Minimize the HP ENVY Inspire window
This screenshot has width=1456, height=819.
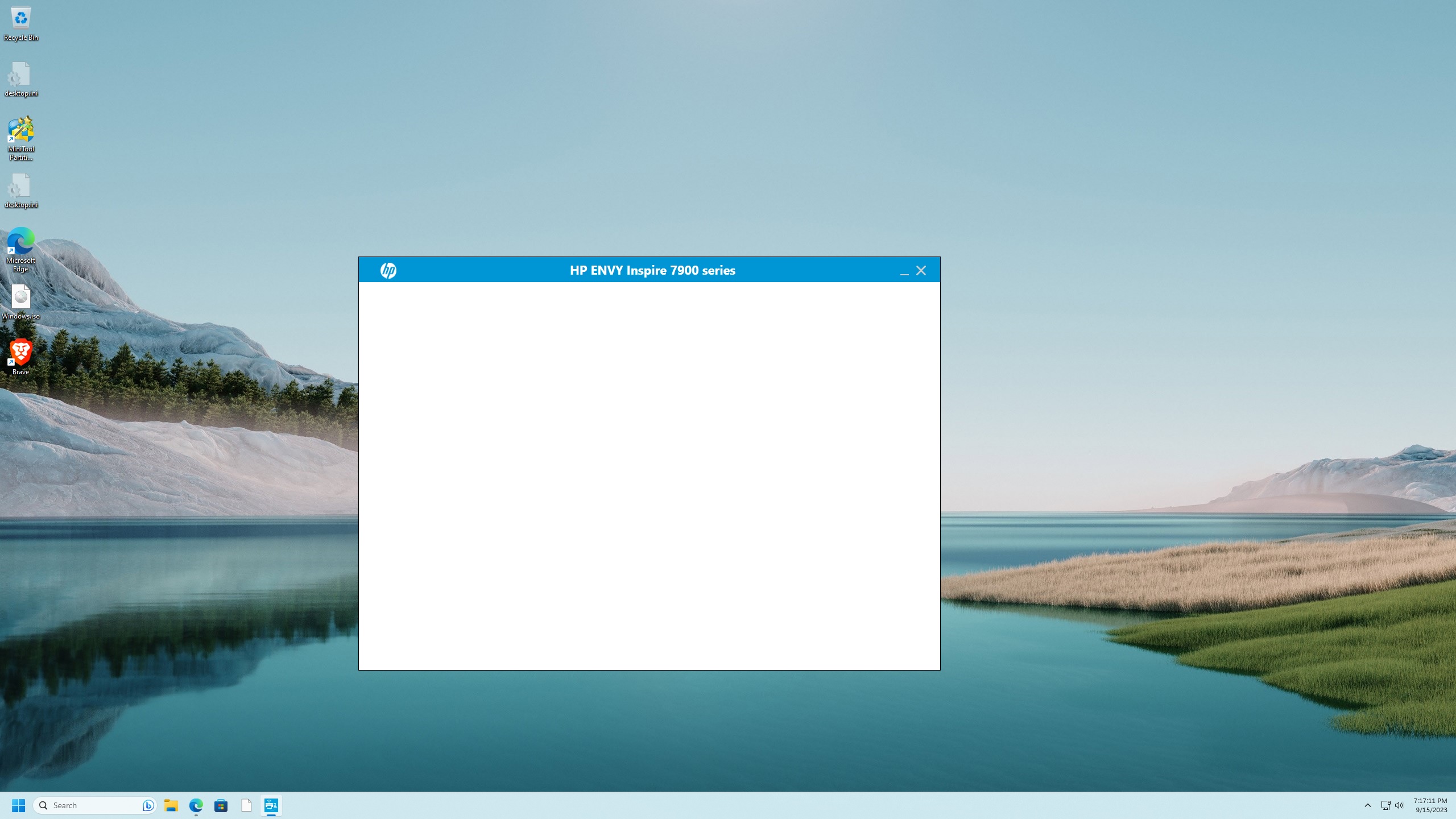pyautogui.click(x=904, y=273)
